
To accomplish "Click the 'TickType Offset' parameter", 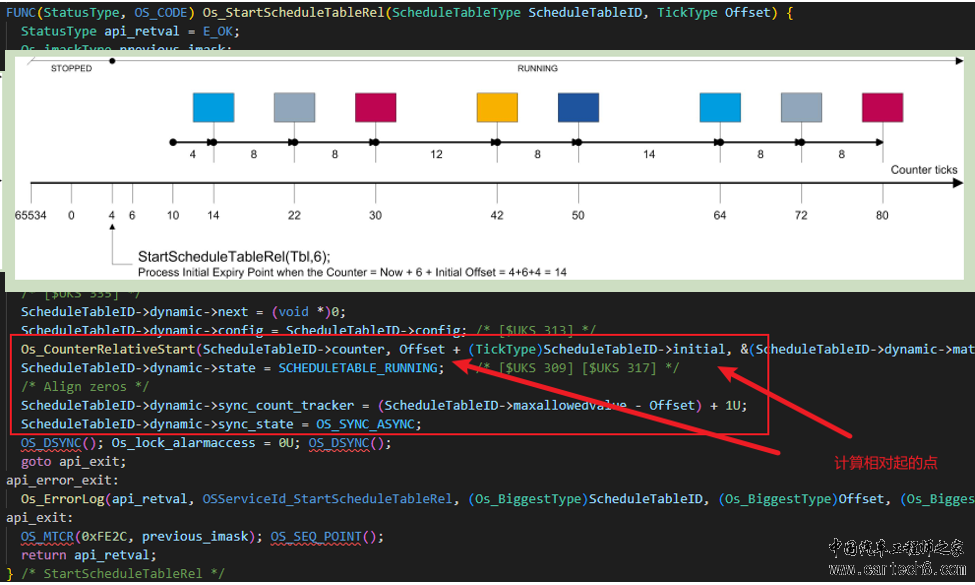I will coord(714,12).
